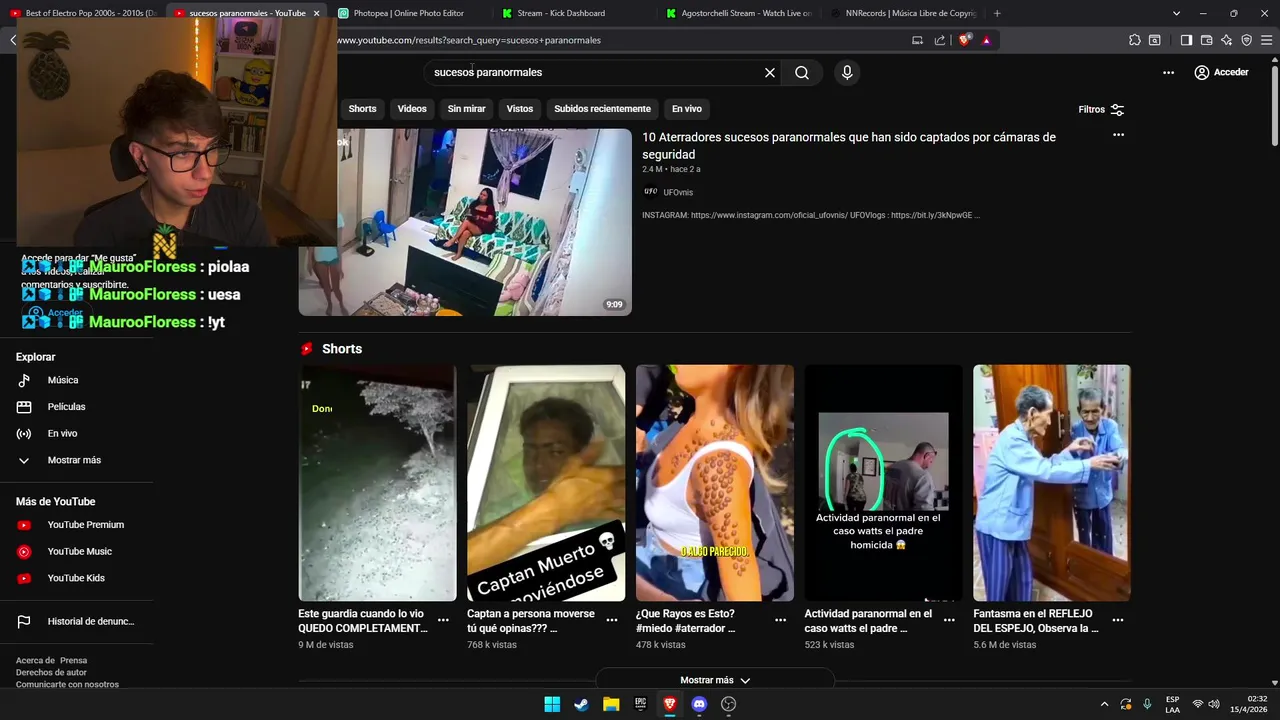The image size is (1280, 720).
Task: Play the Captan Muerto moviéndose short
Action: pyautogui.click(x=546, y=483)
